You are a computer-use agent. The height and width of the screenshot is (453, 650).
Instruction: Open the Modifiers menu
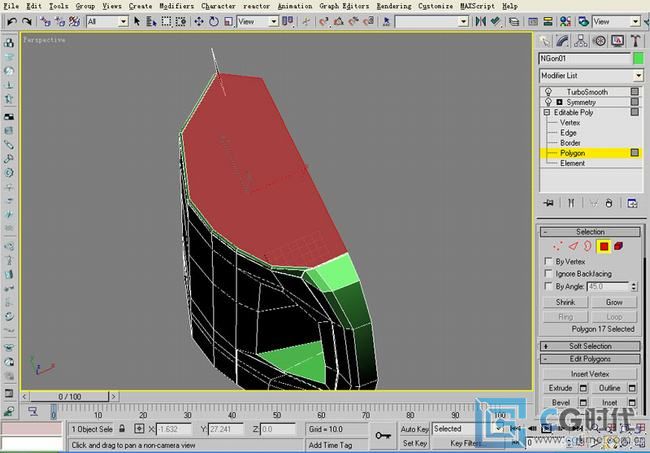177,6
